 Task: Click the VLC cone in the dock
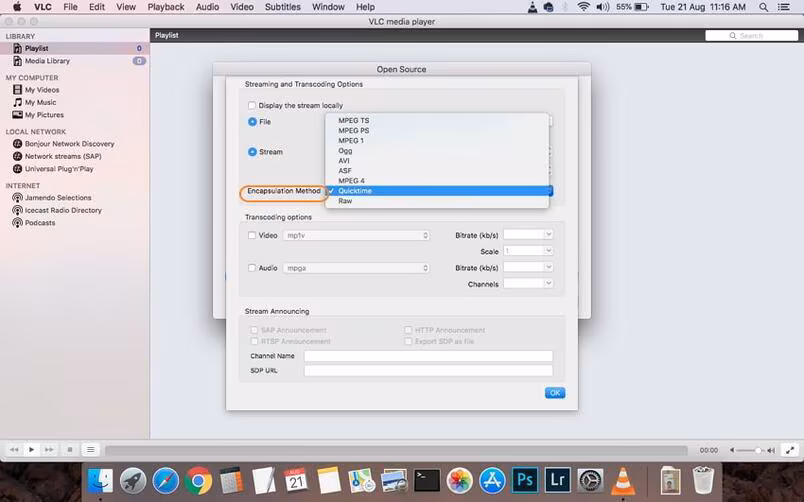(x=622, y=480)
